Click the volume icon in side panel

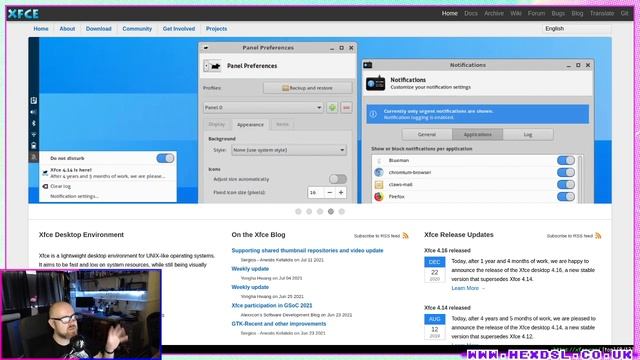click(34, 112)
